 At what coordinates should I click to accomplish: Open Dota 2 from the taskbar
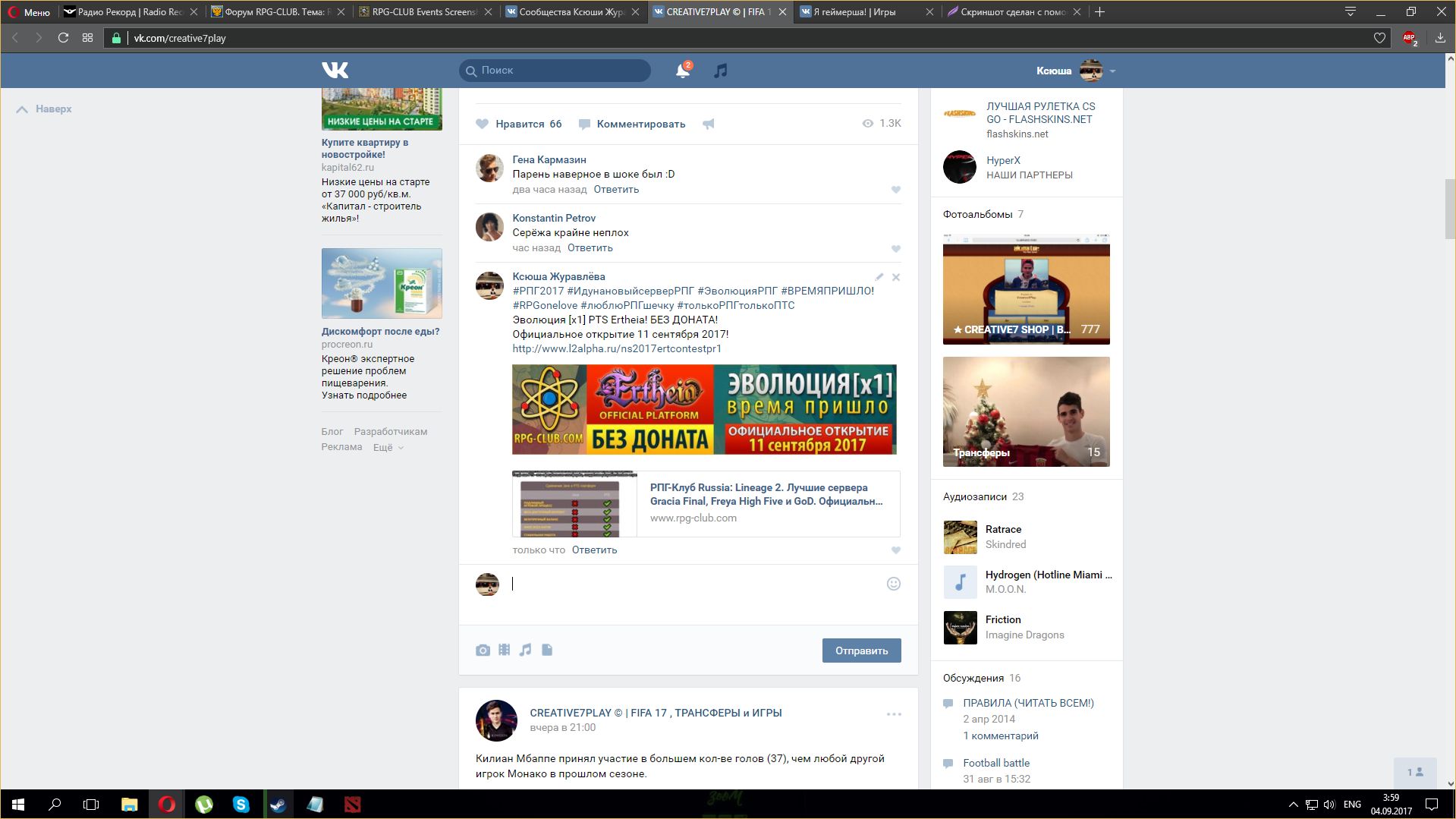point(352,805)
